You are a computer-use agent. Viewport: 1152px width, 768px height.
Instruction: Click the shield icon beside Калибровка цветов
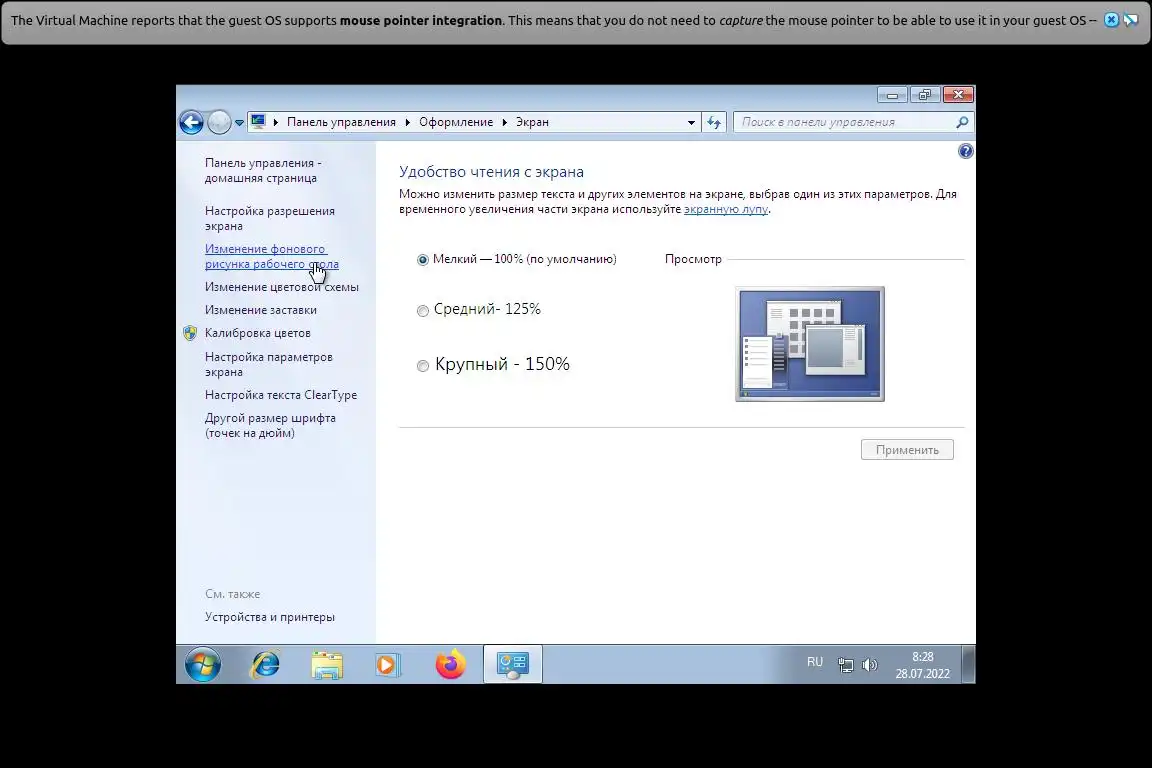pos(190,333)
